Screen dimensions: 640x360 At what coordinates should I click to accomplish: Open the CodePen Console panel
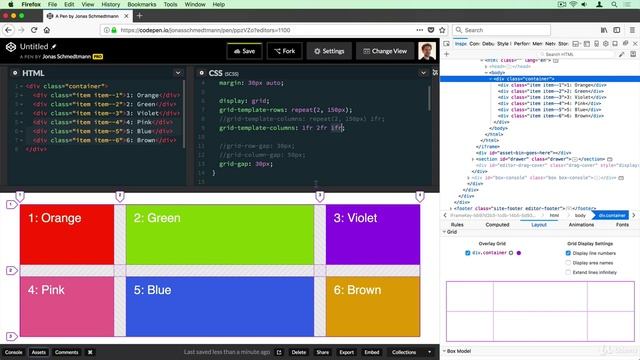[13, 352]
